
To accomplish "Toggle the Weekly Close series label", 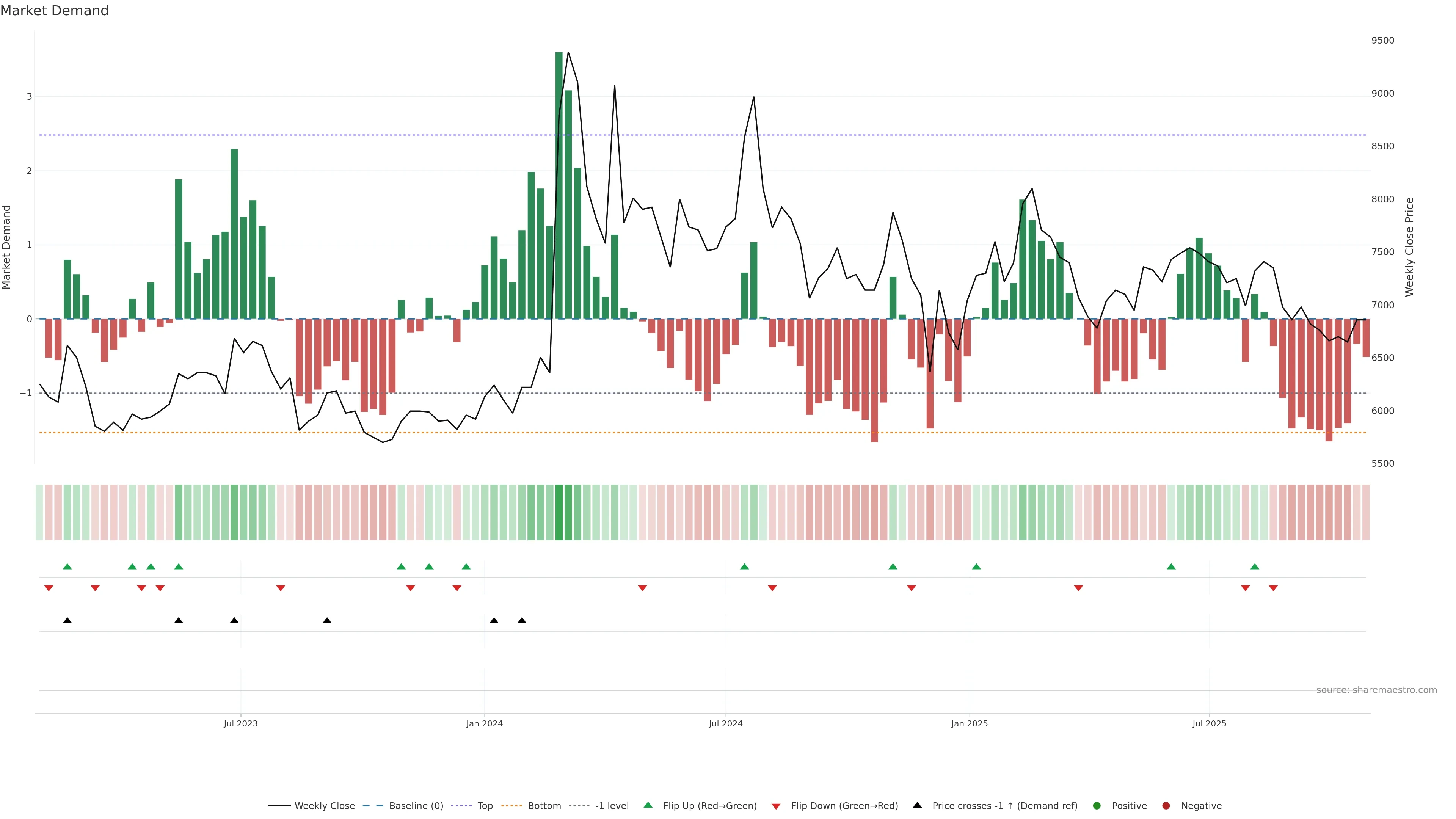I will point(325,806).
